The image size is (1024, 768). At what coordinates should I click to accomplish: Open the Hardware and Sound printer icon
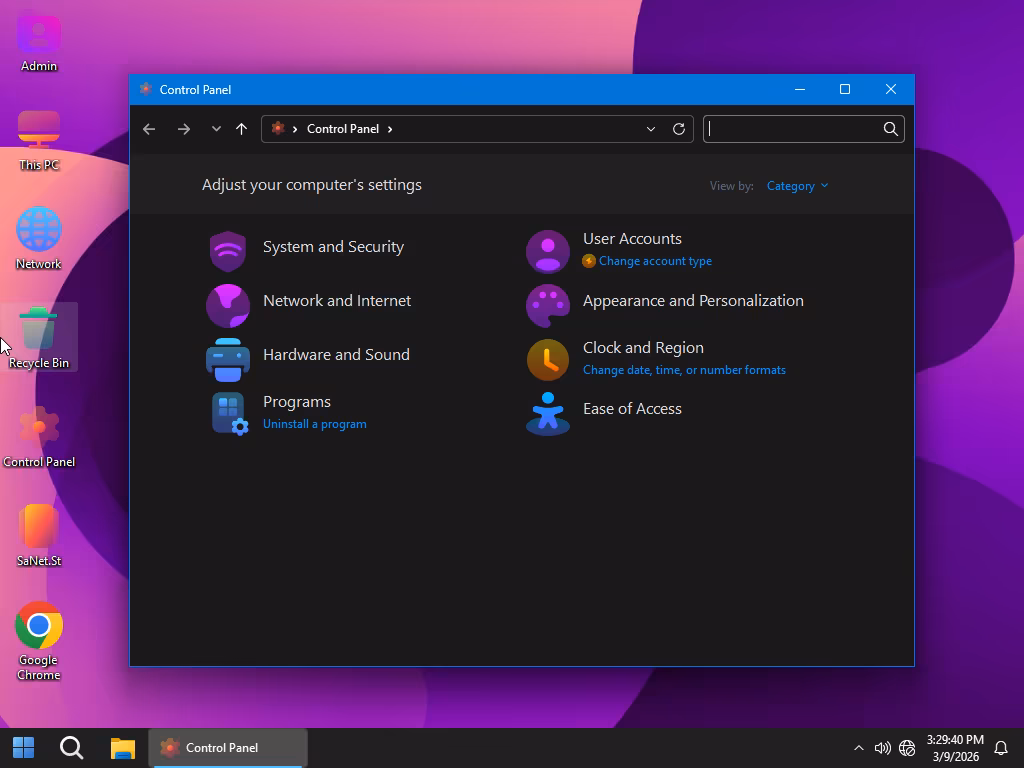(x=228, y=359)
